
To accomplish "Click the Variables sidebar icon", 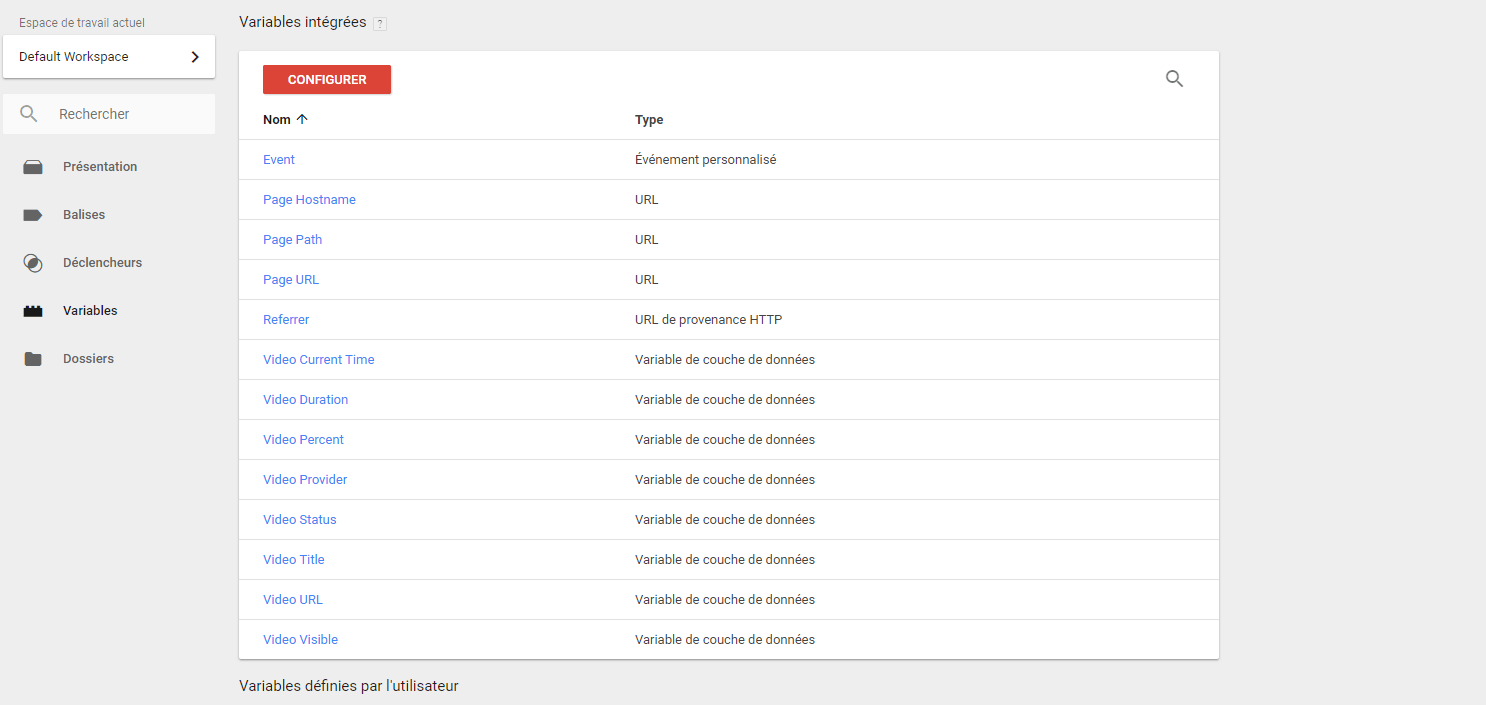I will click(33, 310).
